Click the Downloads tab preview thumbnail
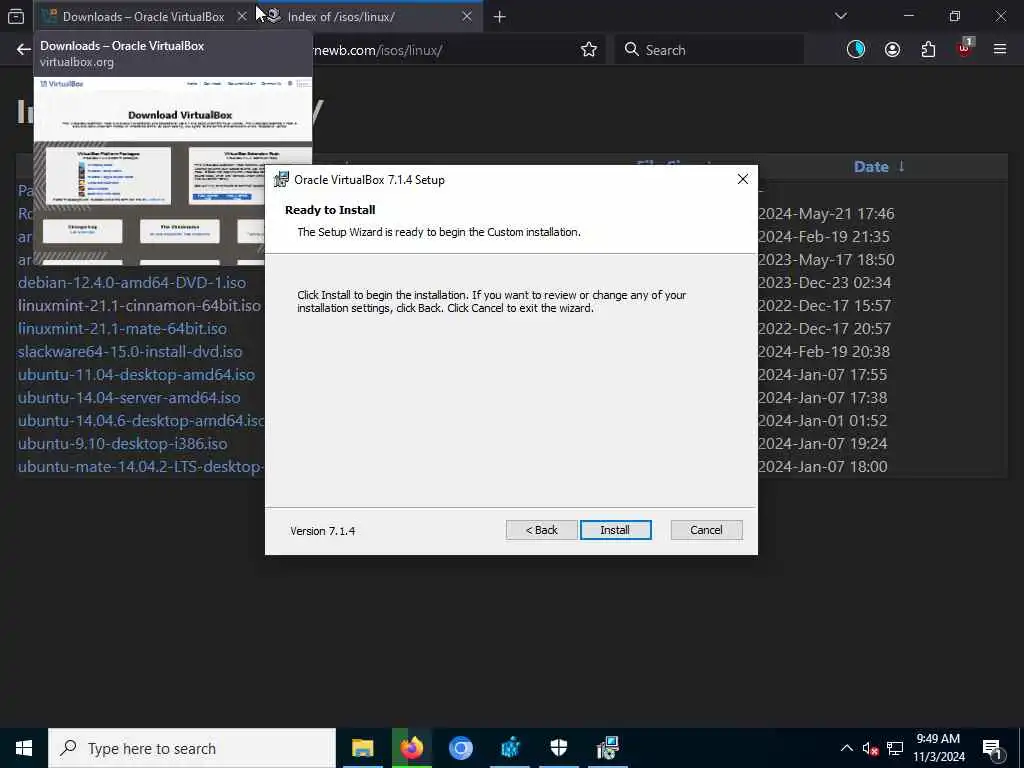This screenshot has width=1024, height=768. pos(173,170)
